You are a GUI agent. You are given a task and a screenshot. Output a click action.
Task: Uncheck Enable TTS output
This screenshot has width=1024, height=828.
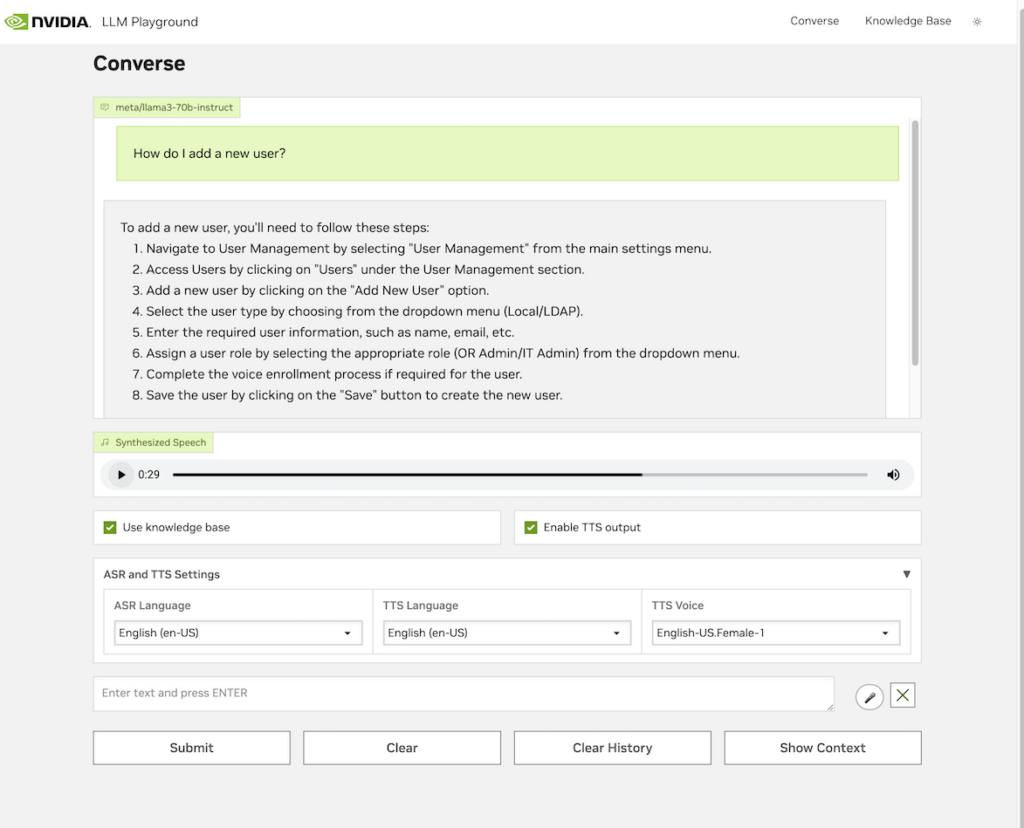531,527
